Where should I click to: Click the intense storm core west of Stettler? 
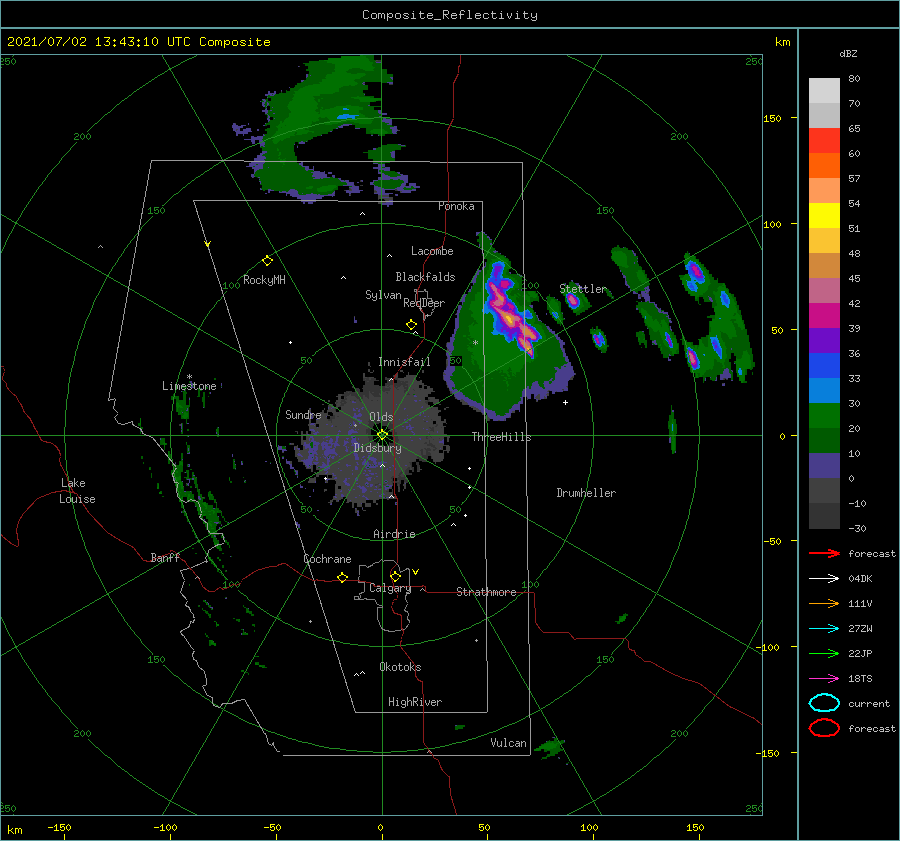click(x=511, y=313)
